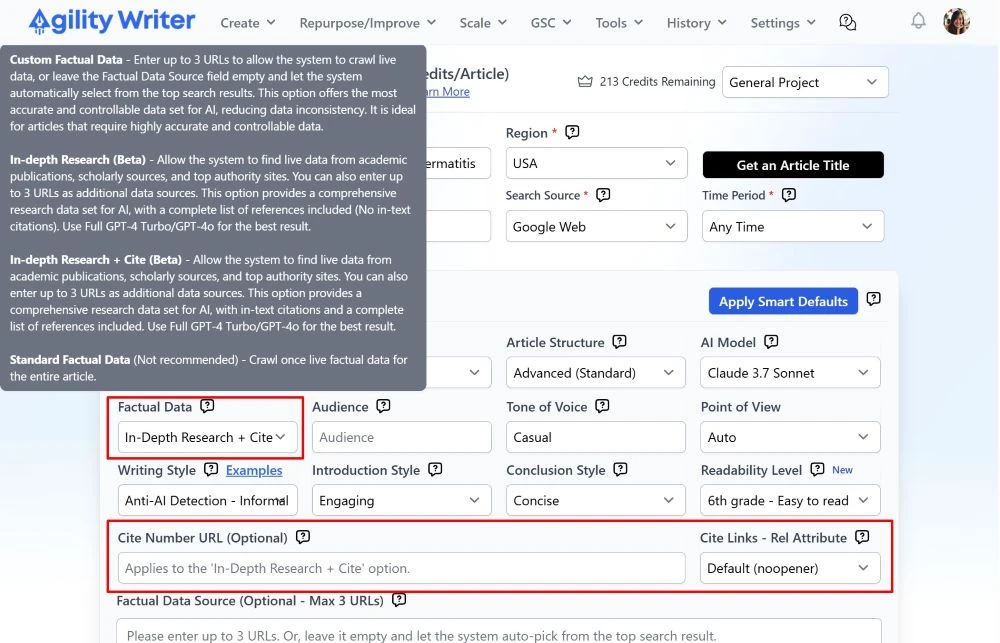Click the help icon next to Article Structure
Screen dimensions: 1000x643
(x=619, y=341)
